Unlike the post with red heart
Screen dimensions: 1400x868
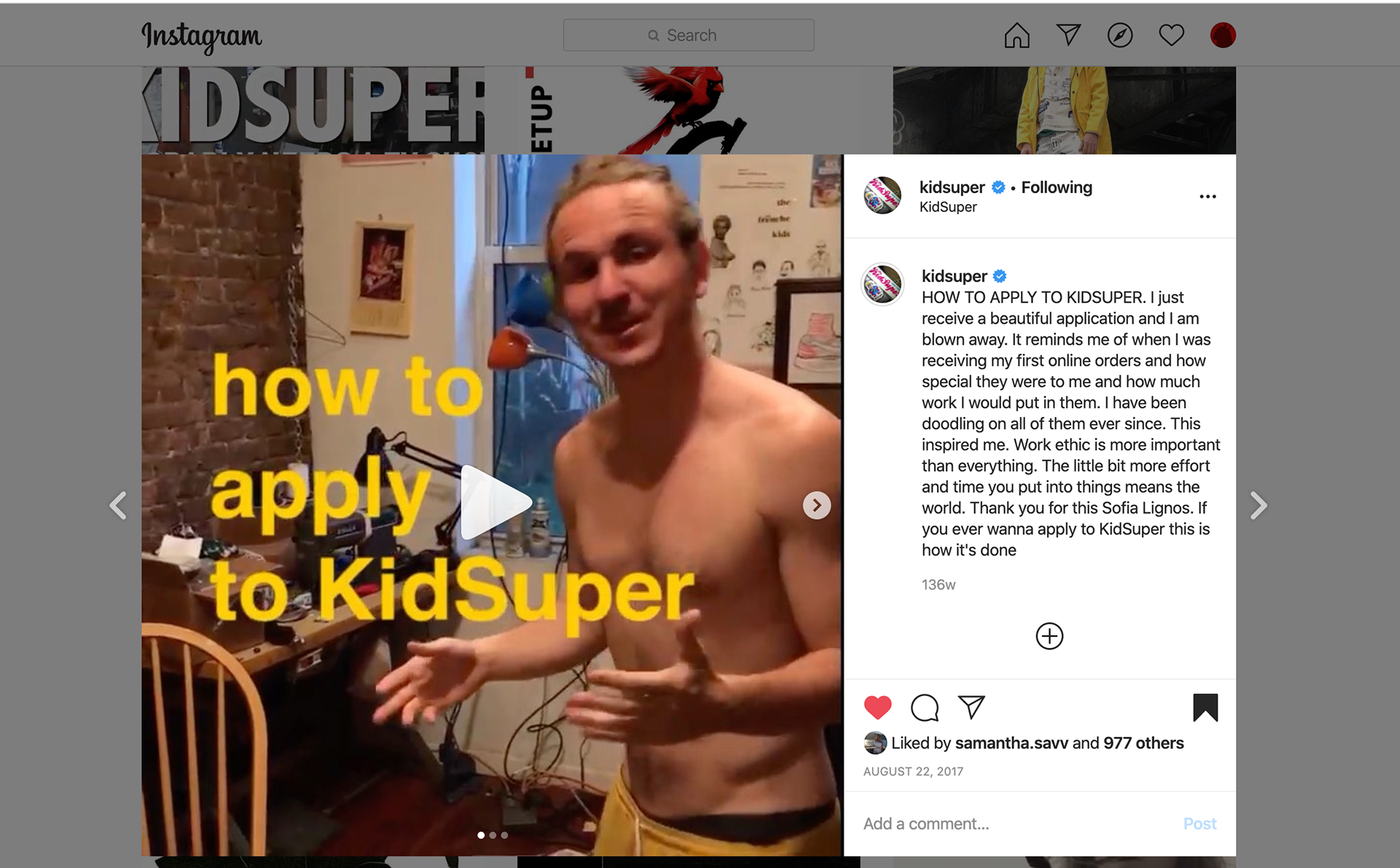[x=878, y=707]
